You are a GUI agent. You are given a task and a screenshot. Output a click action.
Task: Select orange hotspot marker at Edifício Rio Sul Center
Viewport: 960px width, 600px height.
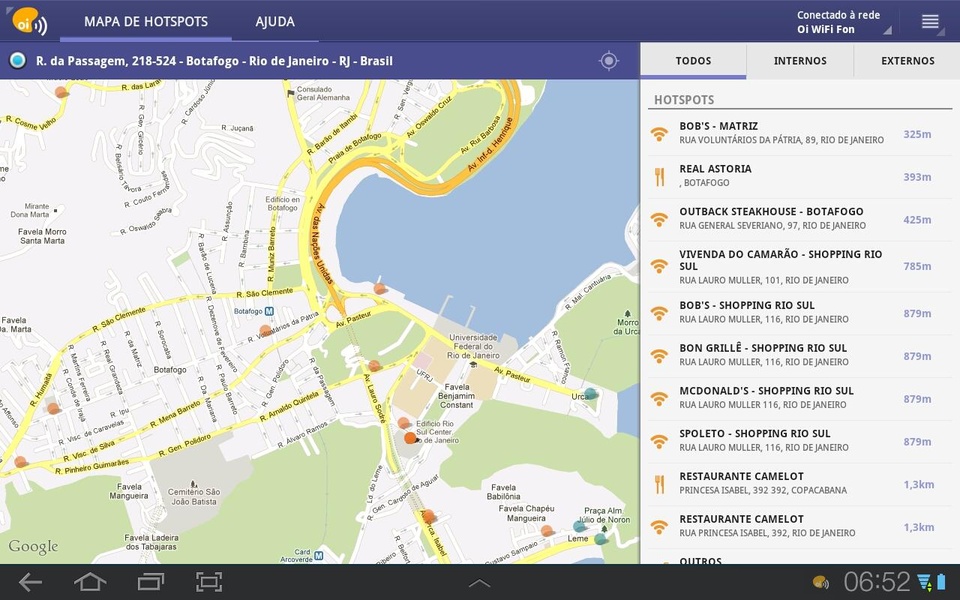pyautogui.click(x=411, y=438)
